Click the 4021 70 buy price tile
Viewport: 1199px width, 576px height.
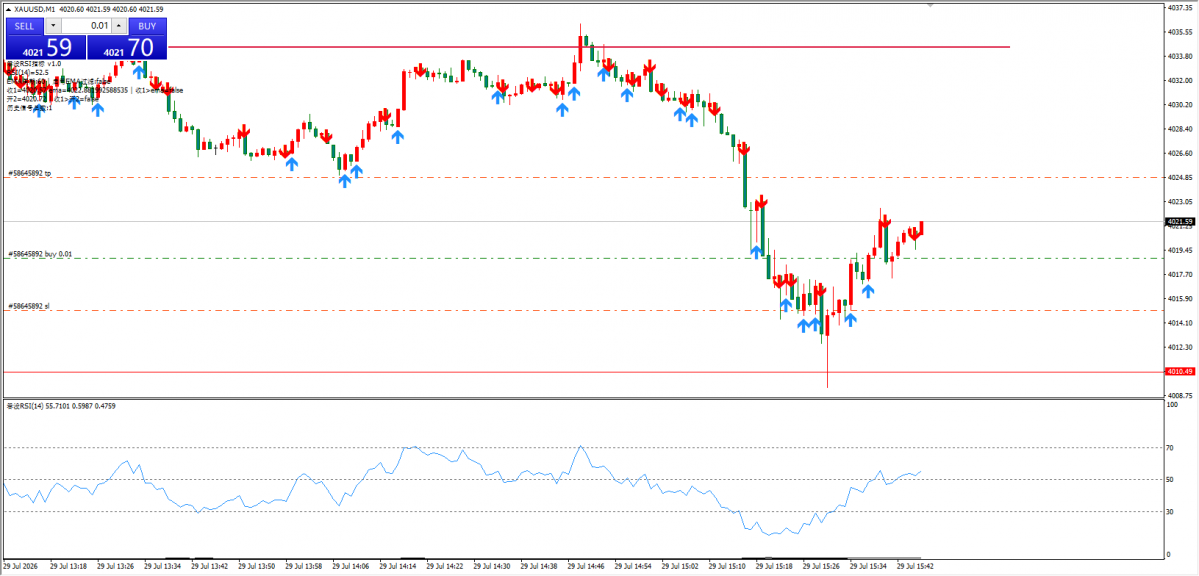pos(127,47)
